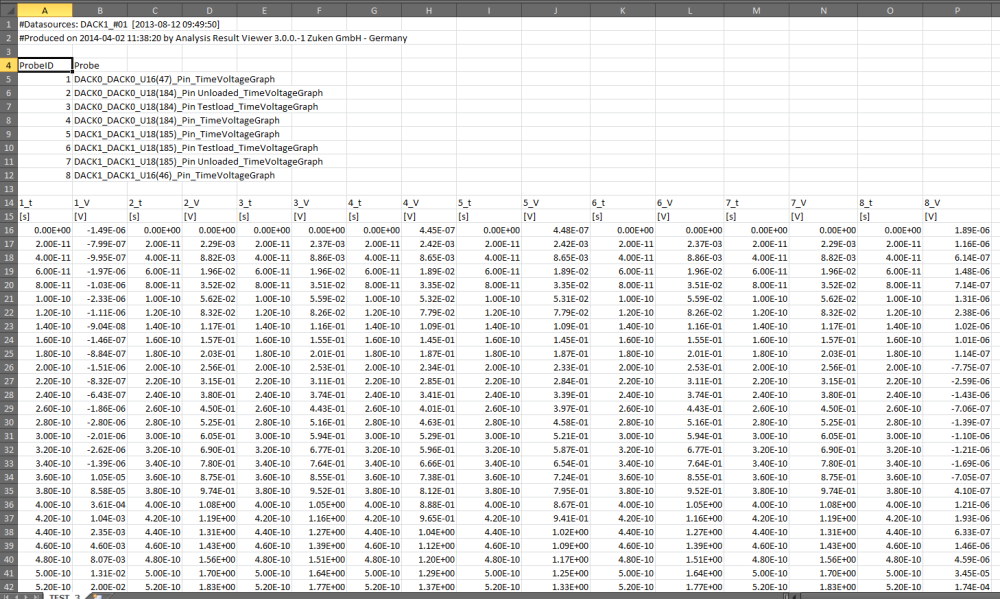The height and width of the screenshot is (599, 1000).
Task: Select the '3_V' column label cell
Action: click(319, 203)
